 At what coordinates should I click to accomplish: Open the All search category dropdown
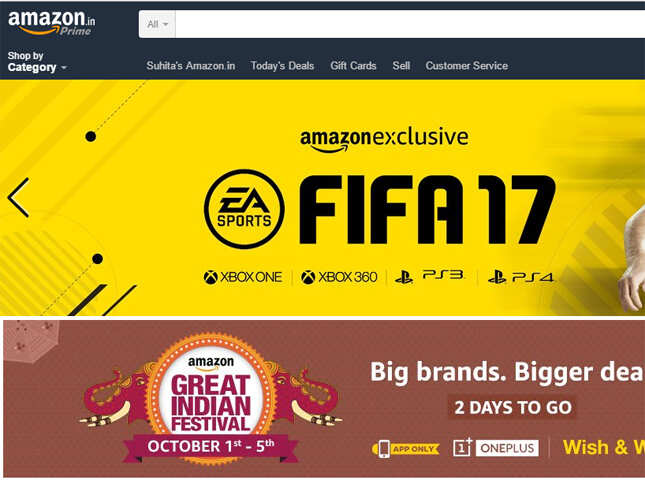click(x=157, y=24)
